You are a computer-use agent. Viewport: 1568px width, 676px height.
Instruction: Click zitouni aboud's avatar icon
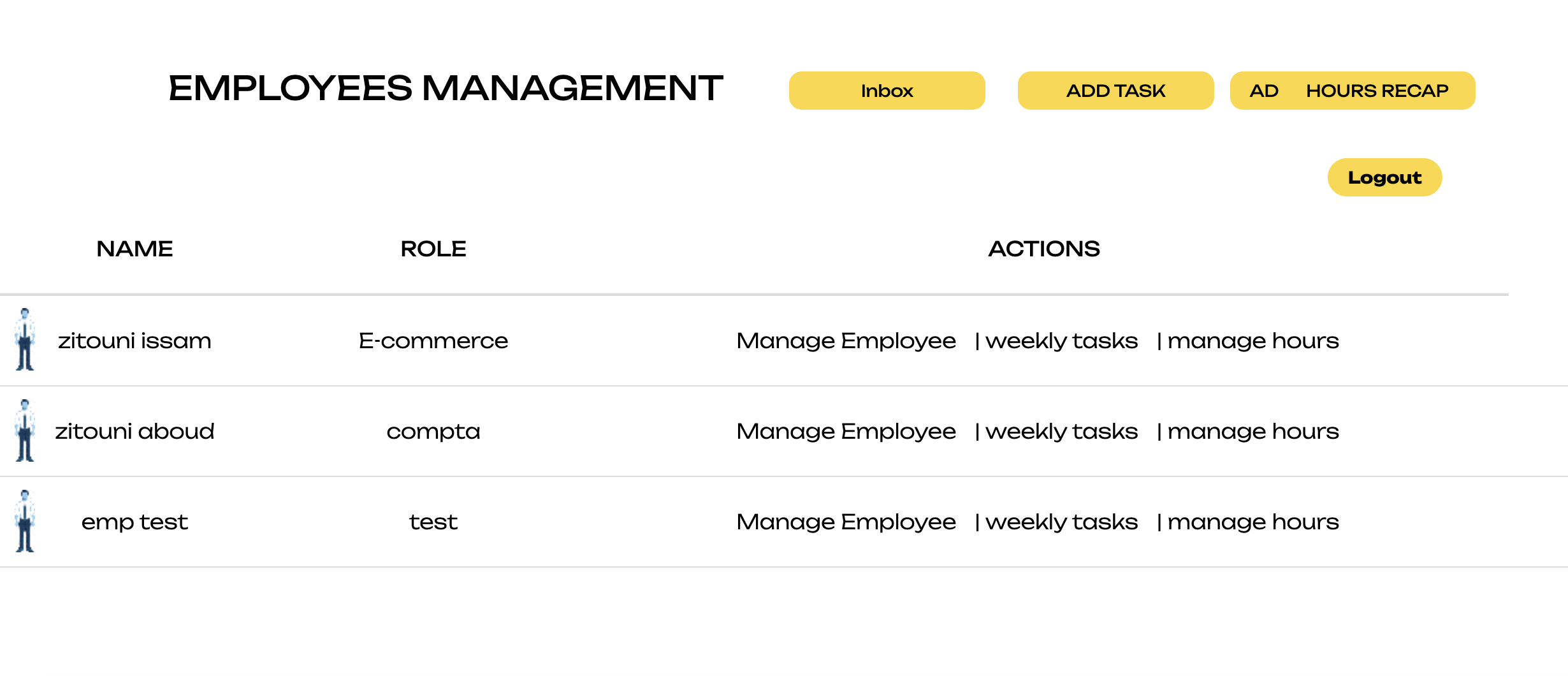pyautogui.click(x=25, y=430)
